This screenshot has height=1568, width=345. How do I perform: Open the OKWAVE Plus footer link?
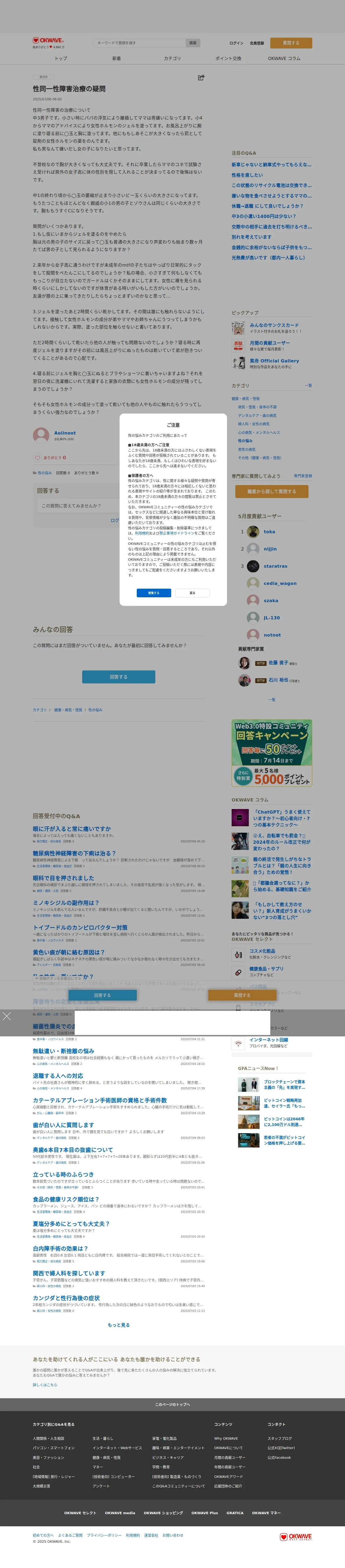205,1513
